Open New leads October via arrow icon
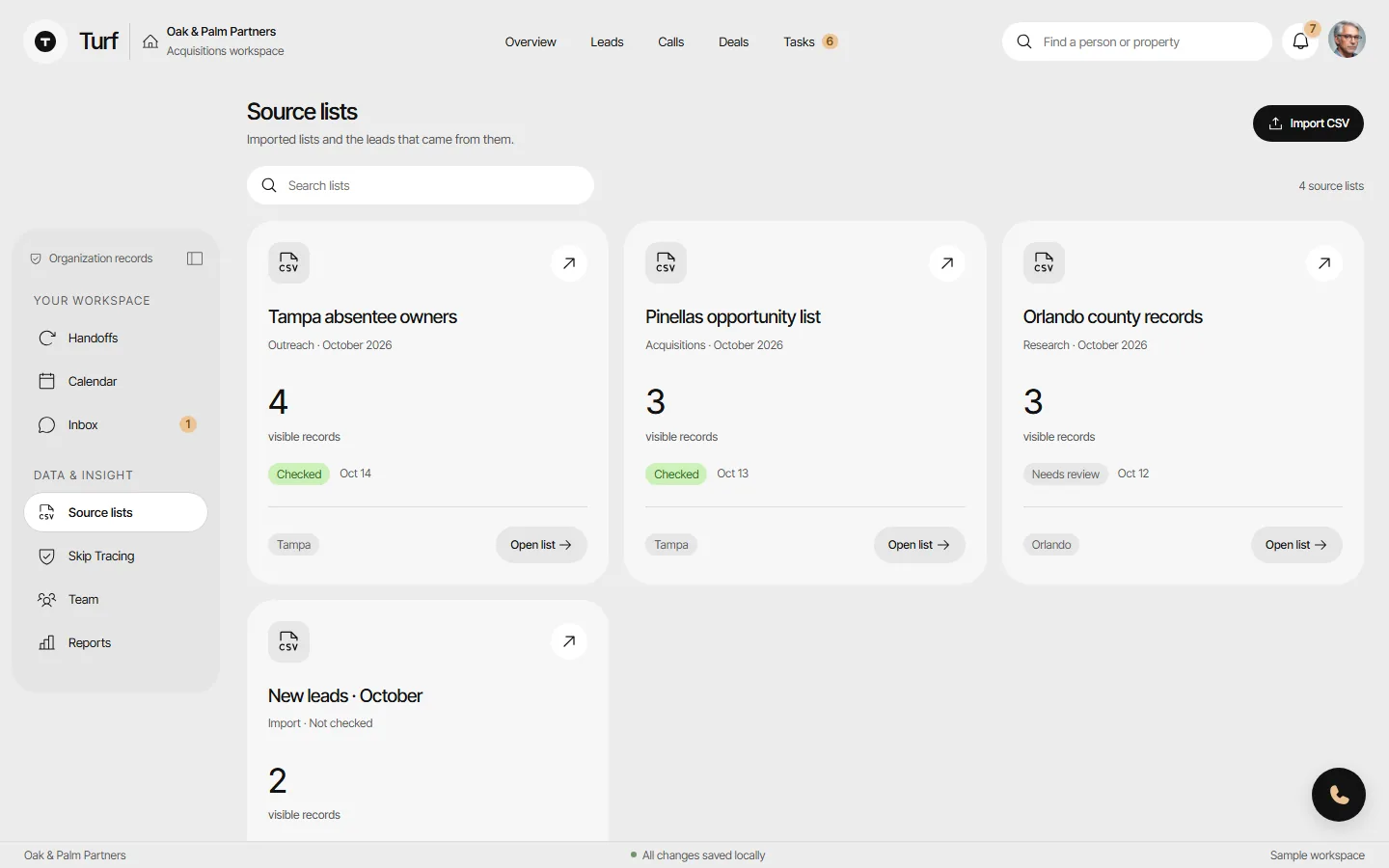 (x=569, y=641)
